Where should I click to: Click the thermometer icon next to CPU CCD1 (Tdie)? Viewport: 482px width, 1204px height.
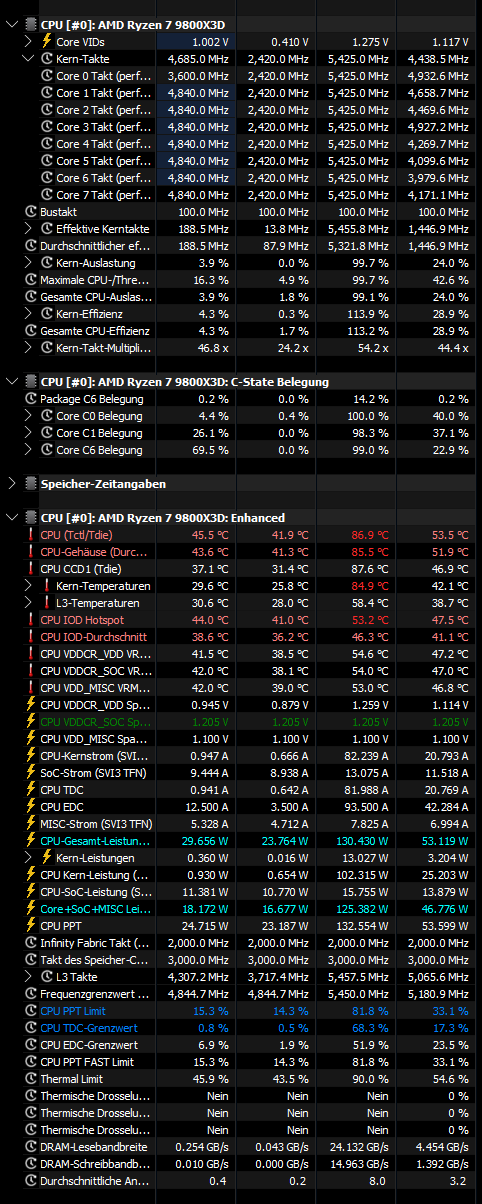pos(31,569)
